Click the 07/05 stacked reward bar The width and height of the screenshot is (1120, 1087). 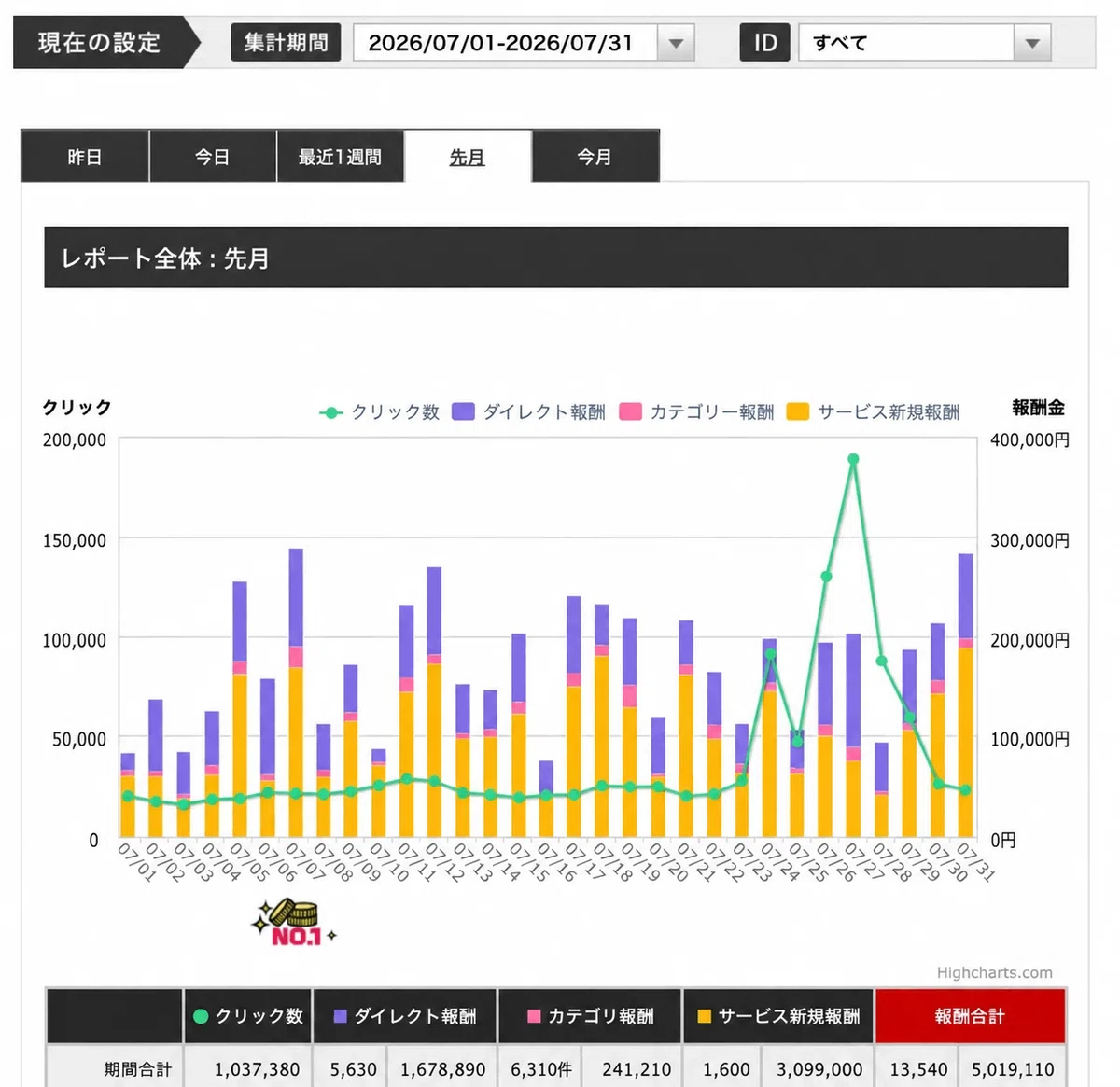tap(240, 709)
